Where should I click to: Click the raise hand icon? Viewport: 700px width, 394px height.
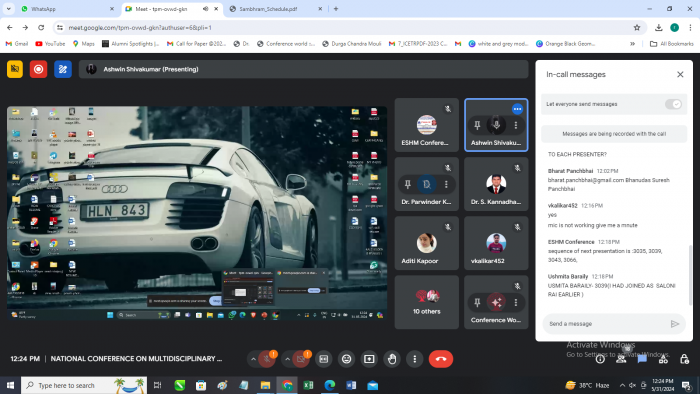coord(392,359)
